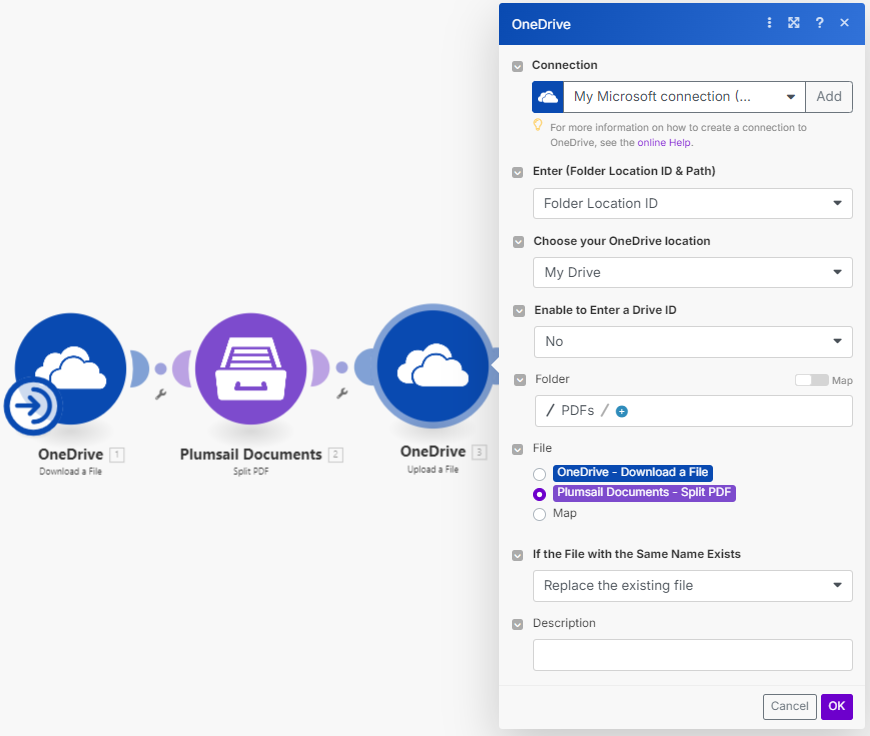Open the three-dot options menu in dialog header
870x736 pixels.
769,23
